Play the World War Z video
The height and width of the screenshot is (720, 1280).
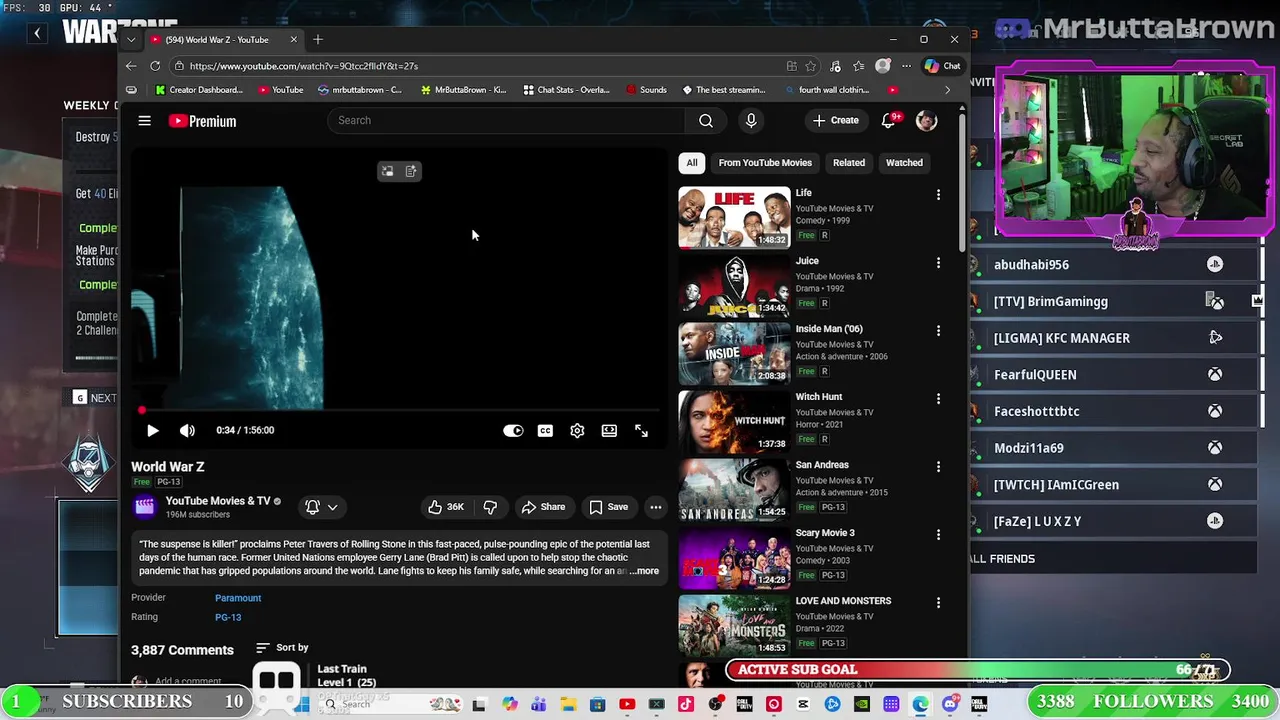pyautogui.click(x=152, y=430)
